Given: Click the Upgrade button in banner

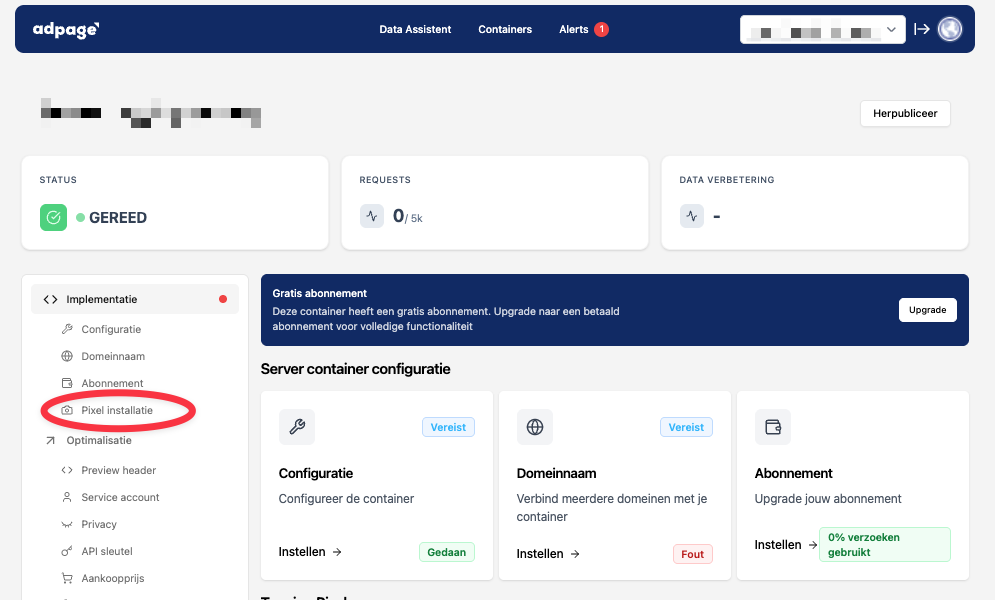Looking at the screenshot, I should [x=927, y=310].
